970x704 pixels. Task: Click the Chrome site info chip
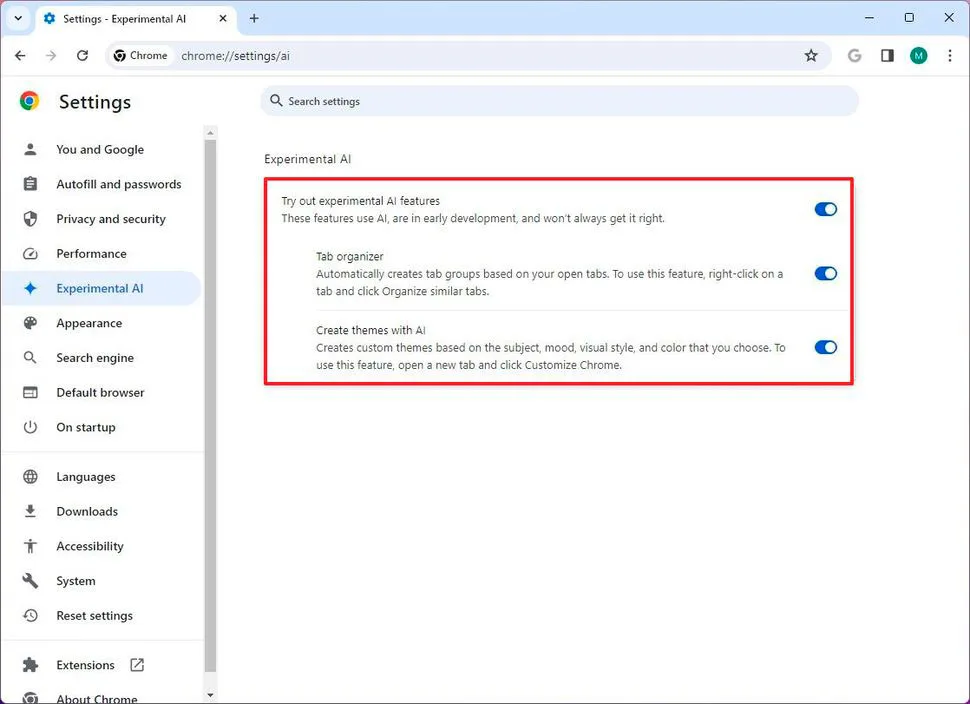tap(141, 56)
